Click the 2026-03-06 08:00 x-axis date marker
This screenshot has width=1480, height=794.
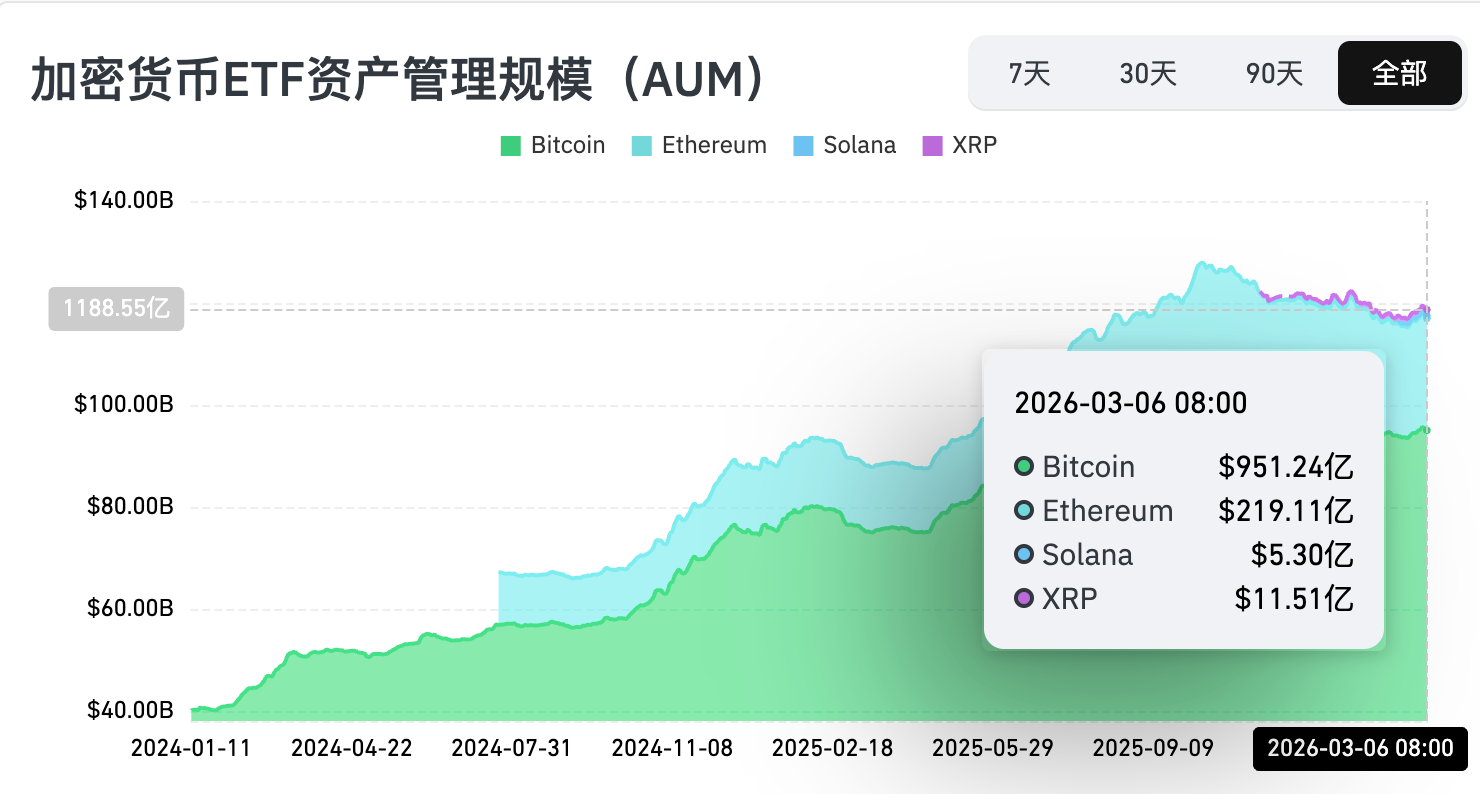(1360, 748)
